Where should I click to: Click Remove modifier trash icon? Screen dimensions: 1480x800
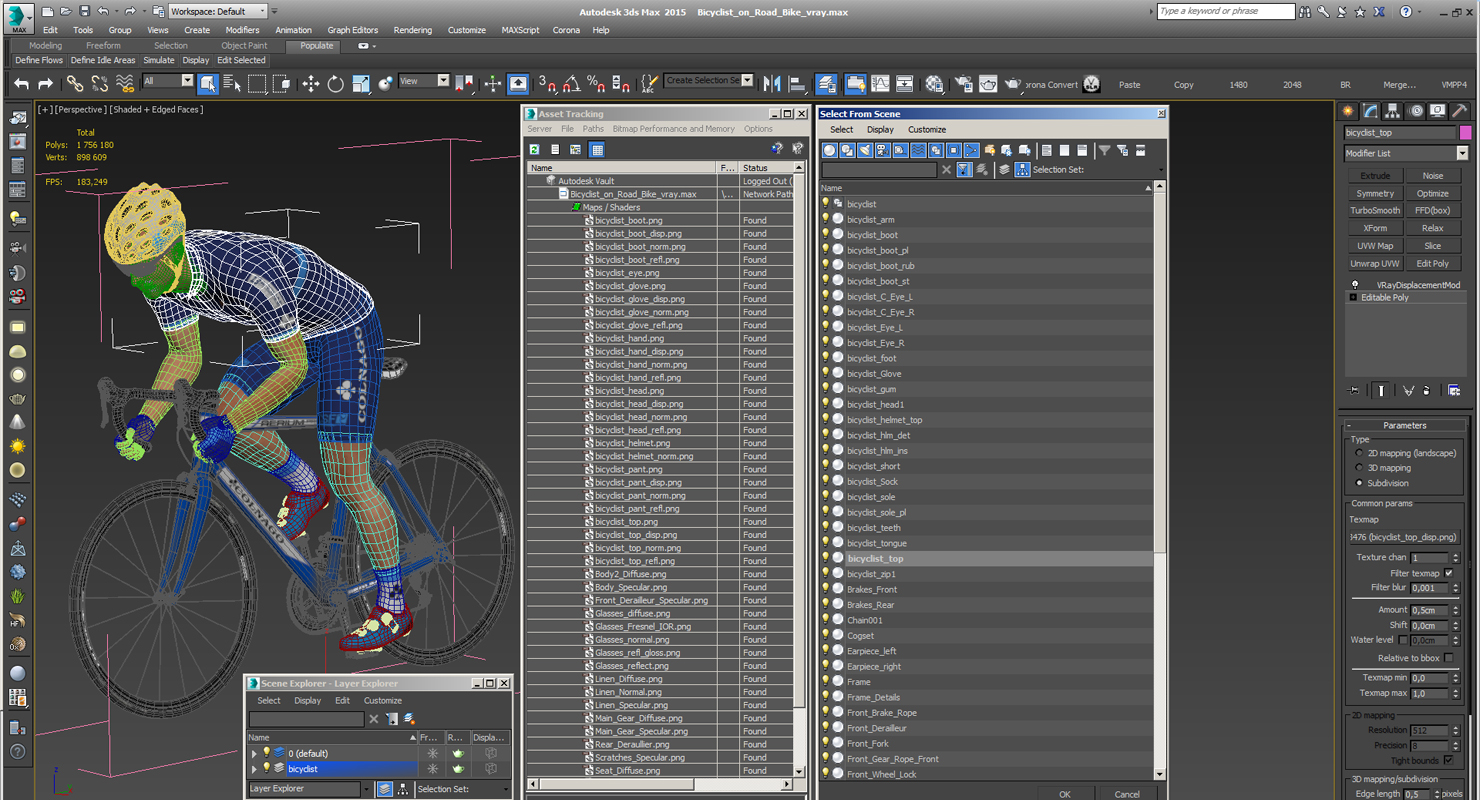[1427, 391]
